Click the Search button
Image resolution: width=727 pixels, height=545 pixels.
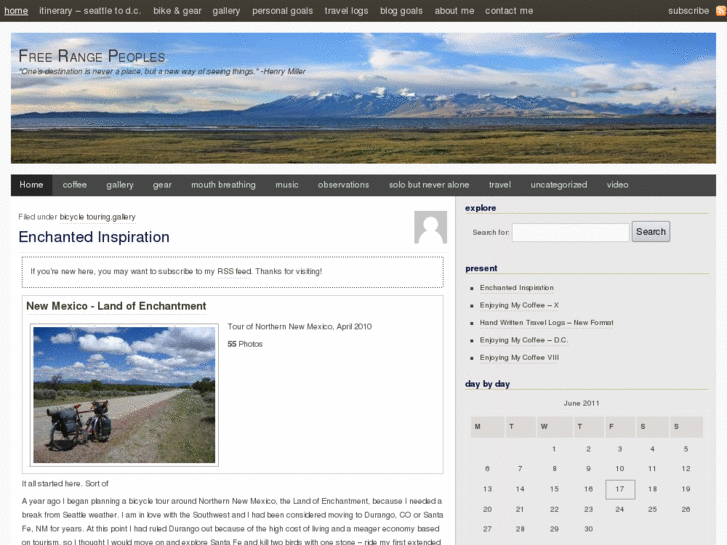(650, 231)
